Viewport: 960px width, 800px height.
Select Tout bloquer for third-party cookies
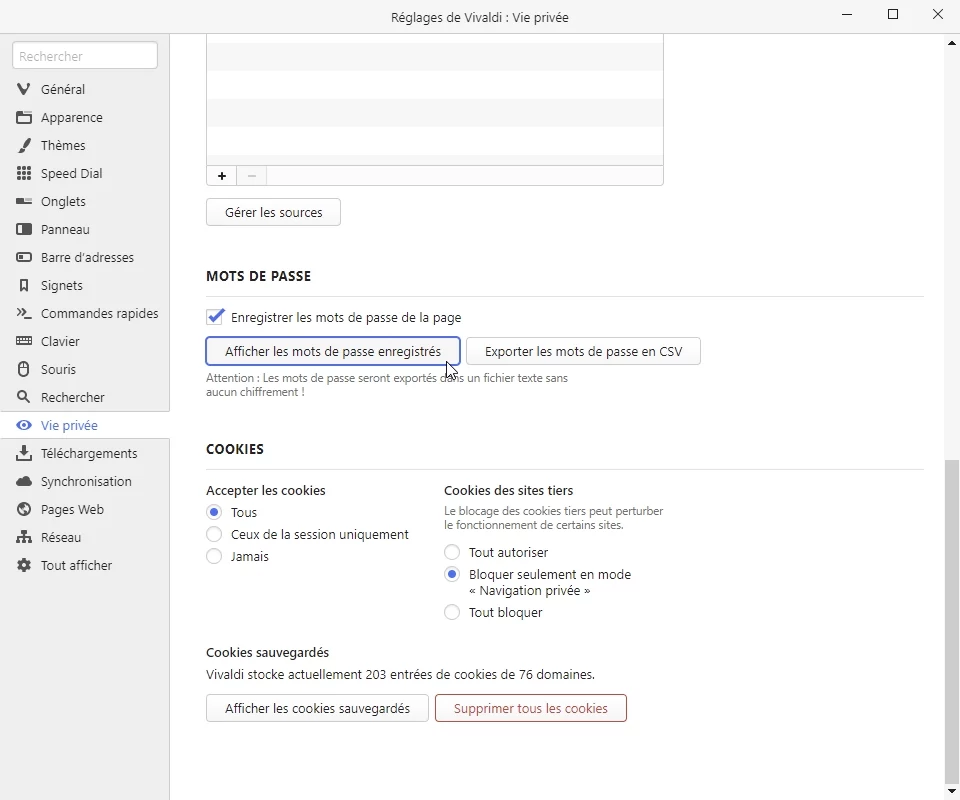[452, 612]
